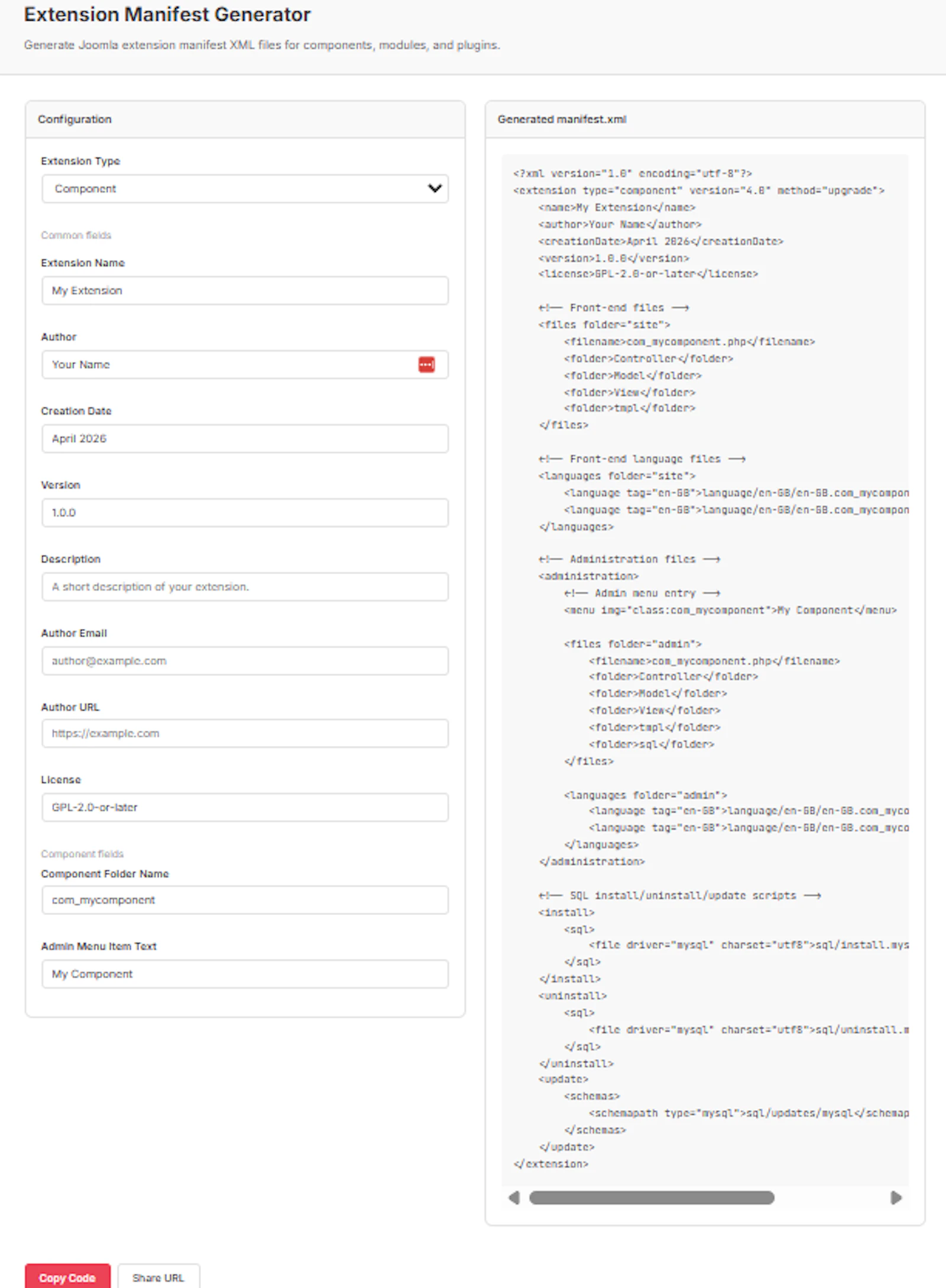Open the Extension Type dropdown
Image resolution: width=946 pixels, height=1288 pixels.
point(245,189)
